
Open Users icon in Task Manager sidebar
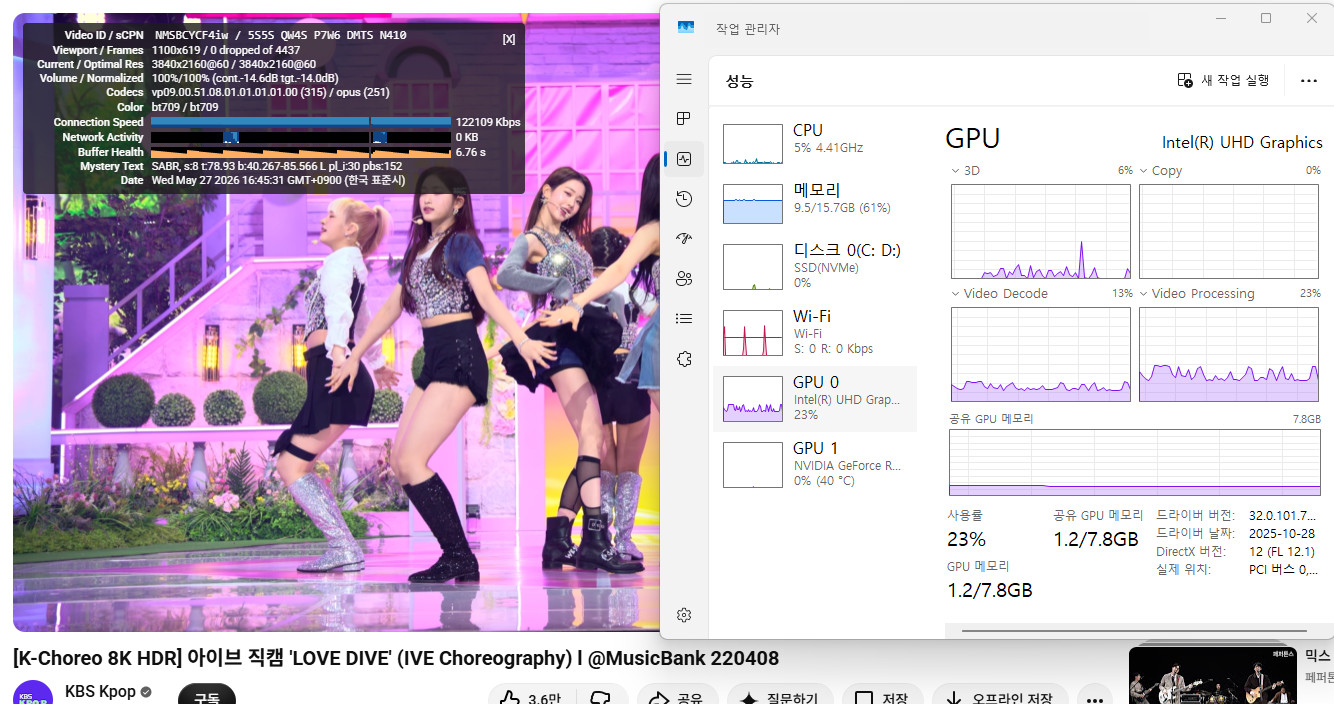[684, 278]
